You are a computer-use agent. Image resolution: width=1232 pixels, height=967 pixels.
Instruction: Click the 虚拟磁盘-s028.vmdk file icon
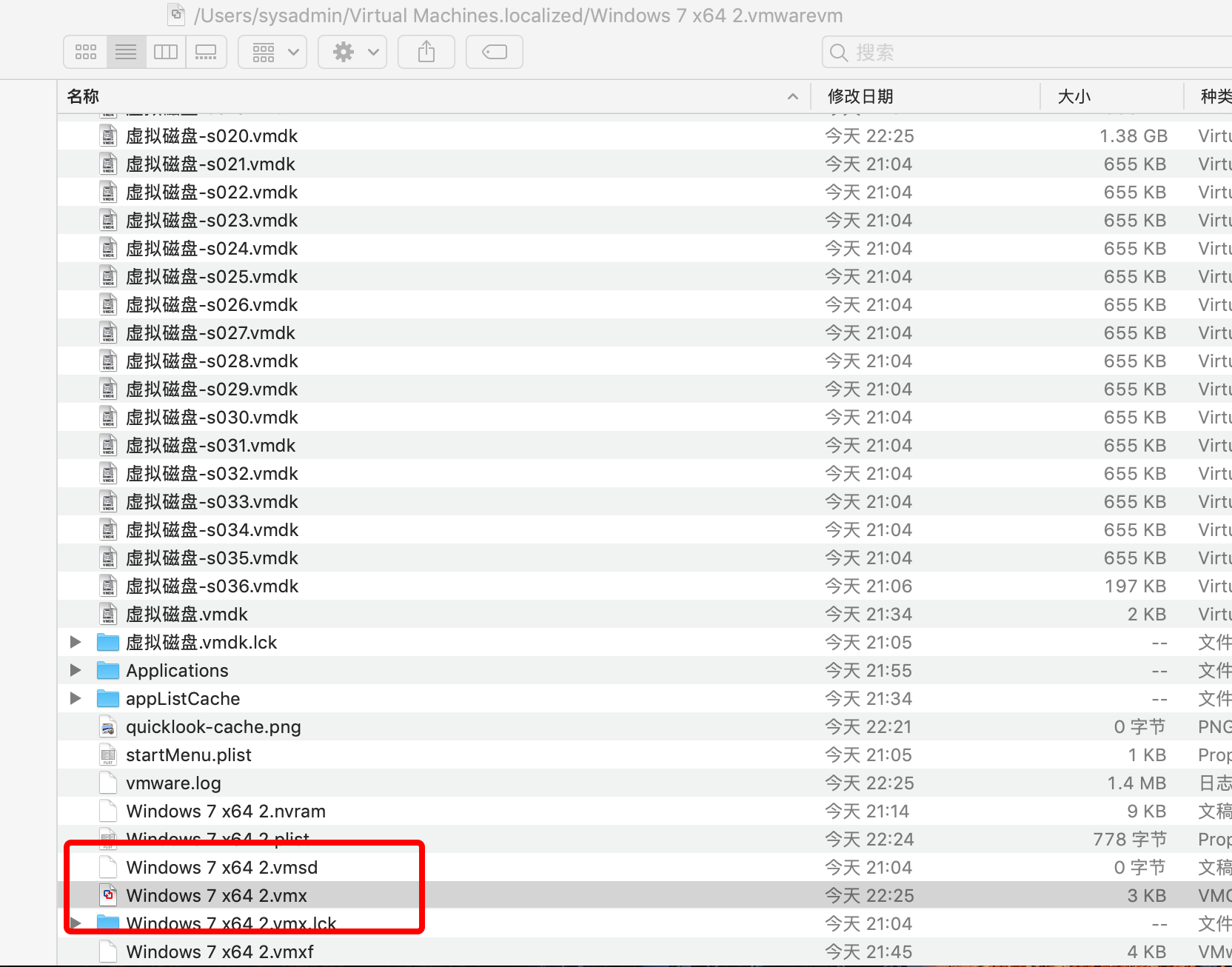(x=108, y=361)
